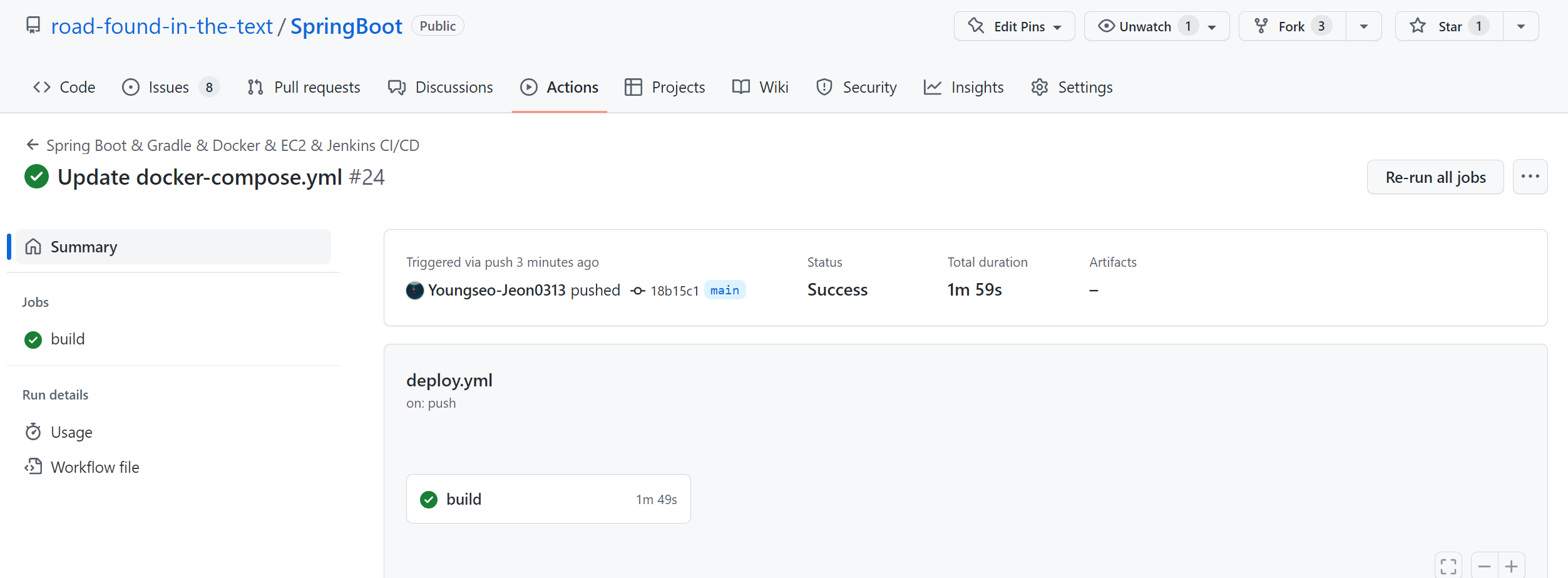Viewport: 1568px width, 578px height.
Task: Toggle fullscreen for the workflow graph
Action: click(x=1448, y=566)
